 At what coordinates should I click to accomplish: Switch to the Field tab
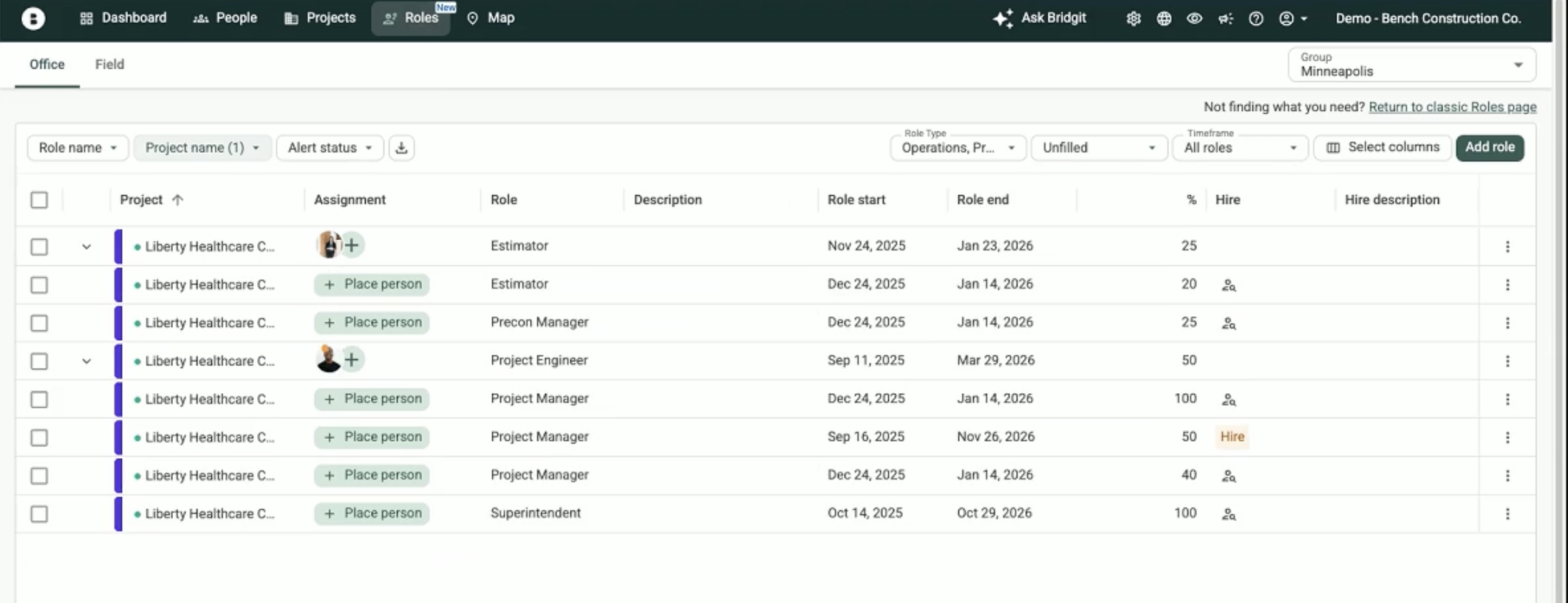click(x=109, y=64)
